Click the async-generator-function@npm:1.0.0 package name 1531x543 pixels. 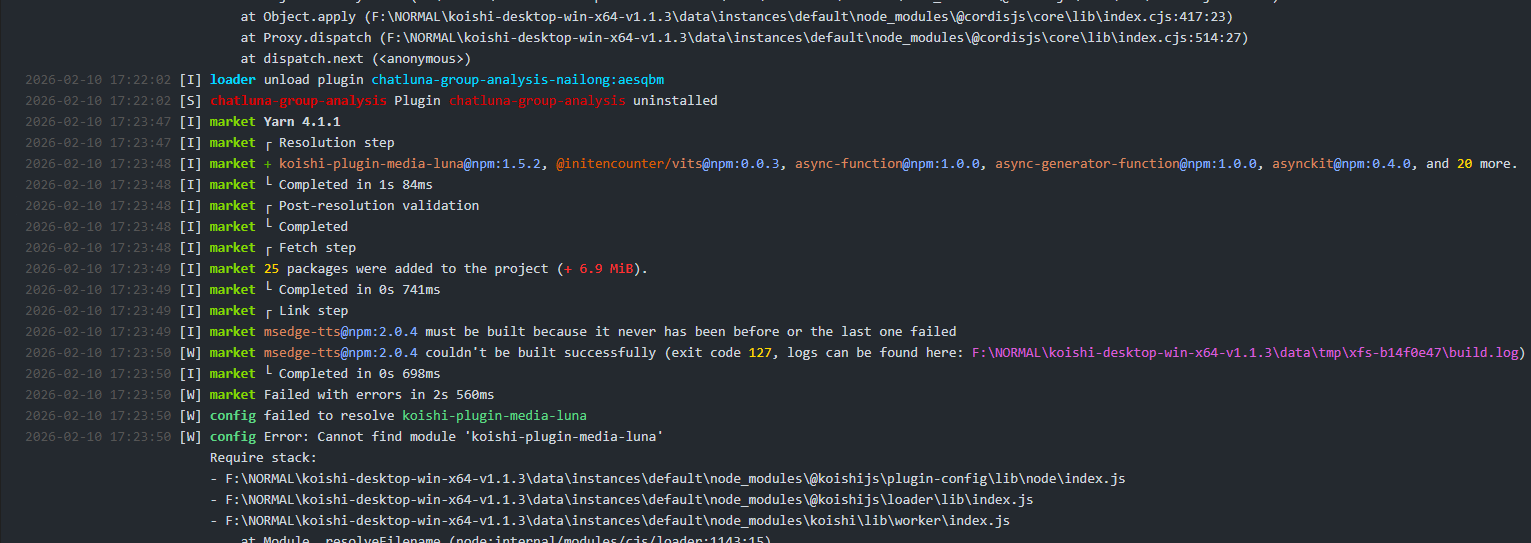1126,164
